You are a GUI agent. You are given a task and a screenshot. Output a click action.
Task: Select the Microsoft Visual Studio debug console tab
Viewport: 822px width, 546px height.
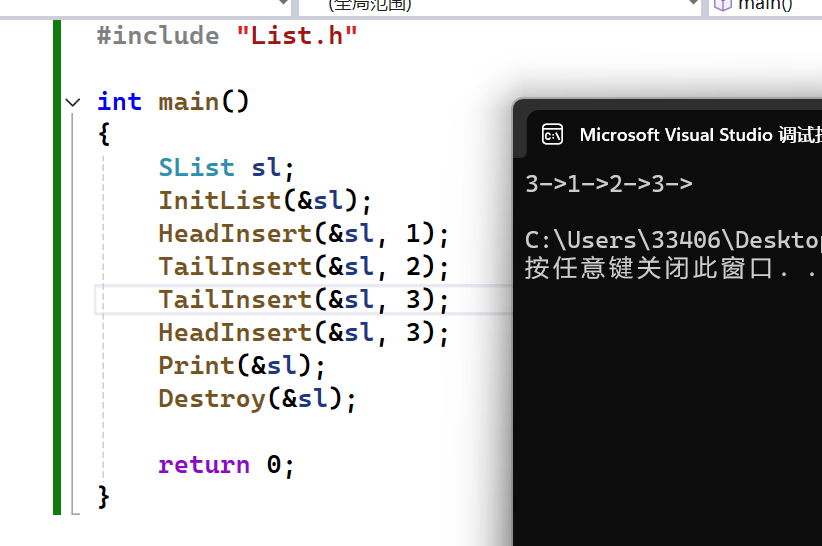pyautogui.click(x=674, y=135)
